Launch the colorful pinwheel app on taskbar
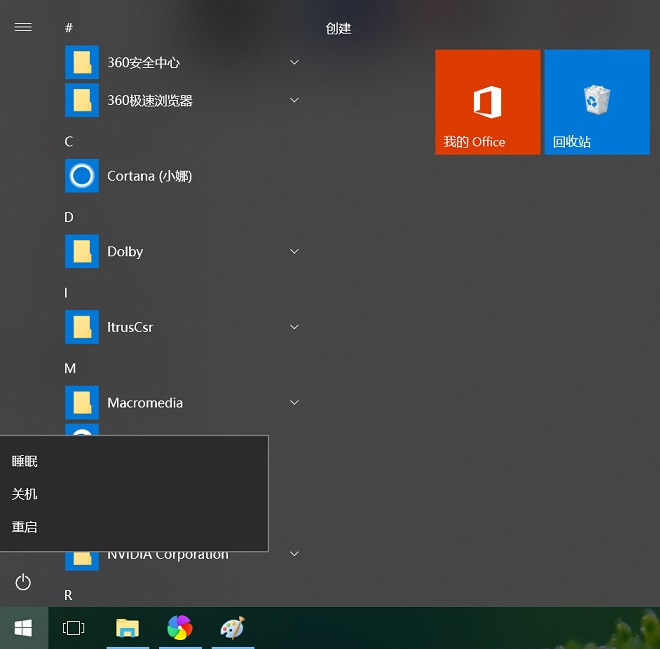Screen dimensions: 660x649 pyautogui.click(x=180, y=628)
